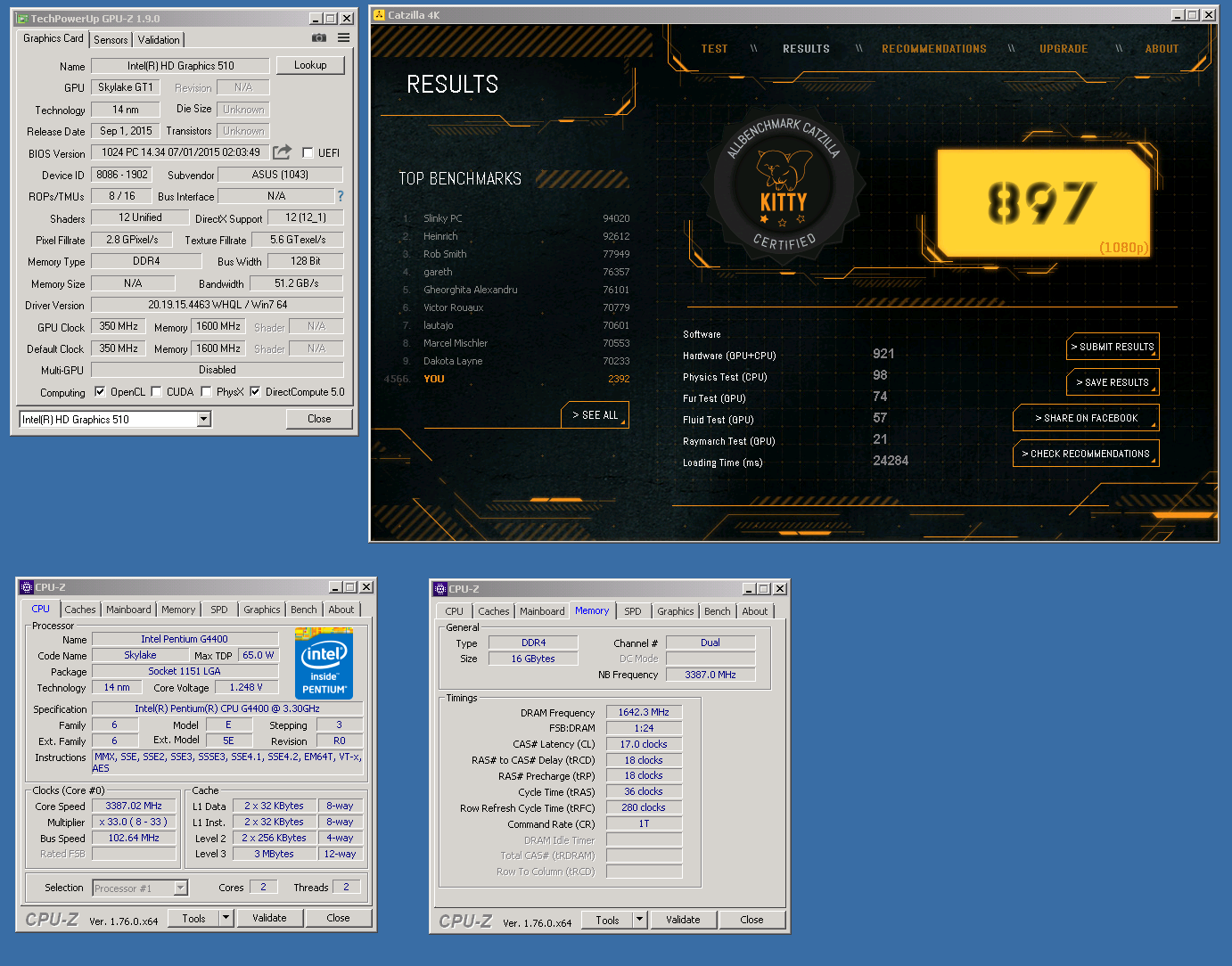Image resolution: width=1232 pixels, height=966 pixels.
Task: Click SAVE RESULTS in Catzilla
Action: click(x=1113, y=382)
